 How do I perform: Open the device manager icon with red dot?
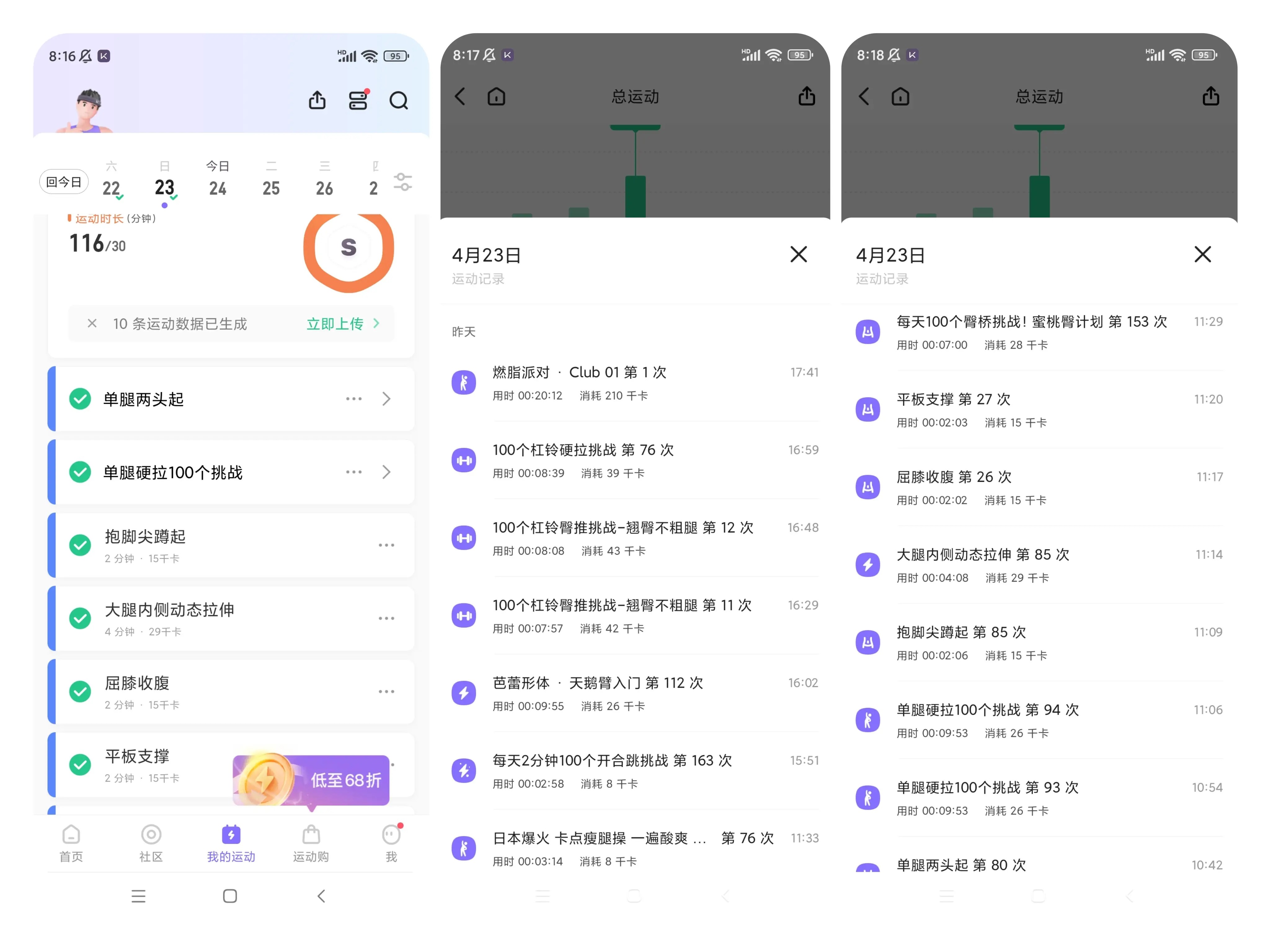(358, 100)
